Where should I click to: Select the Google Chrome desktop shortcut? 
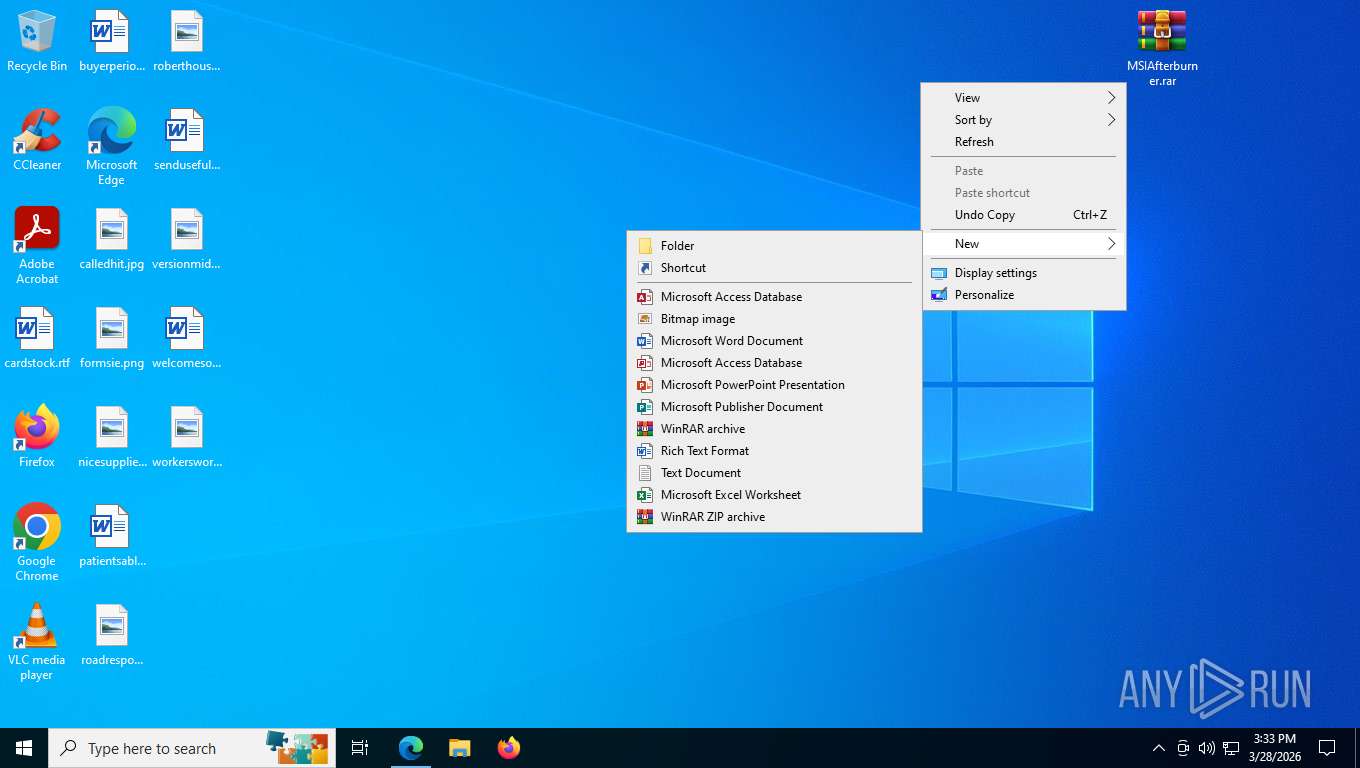click(x=37, y=542)
